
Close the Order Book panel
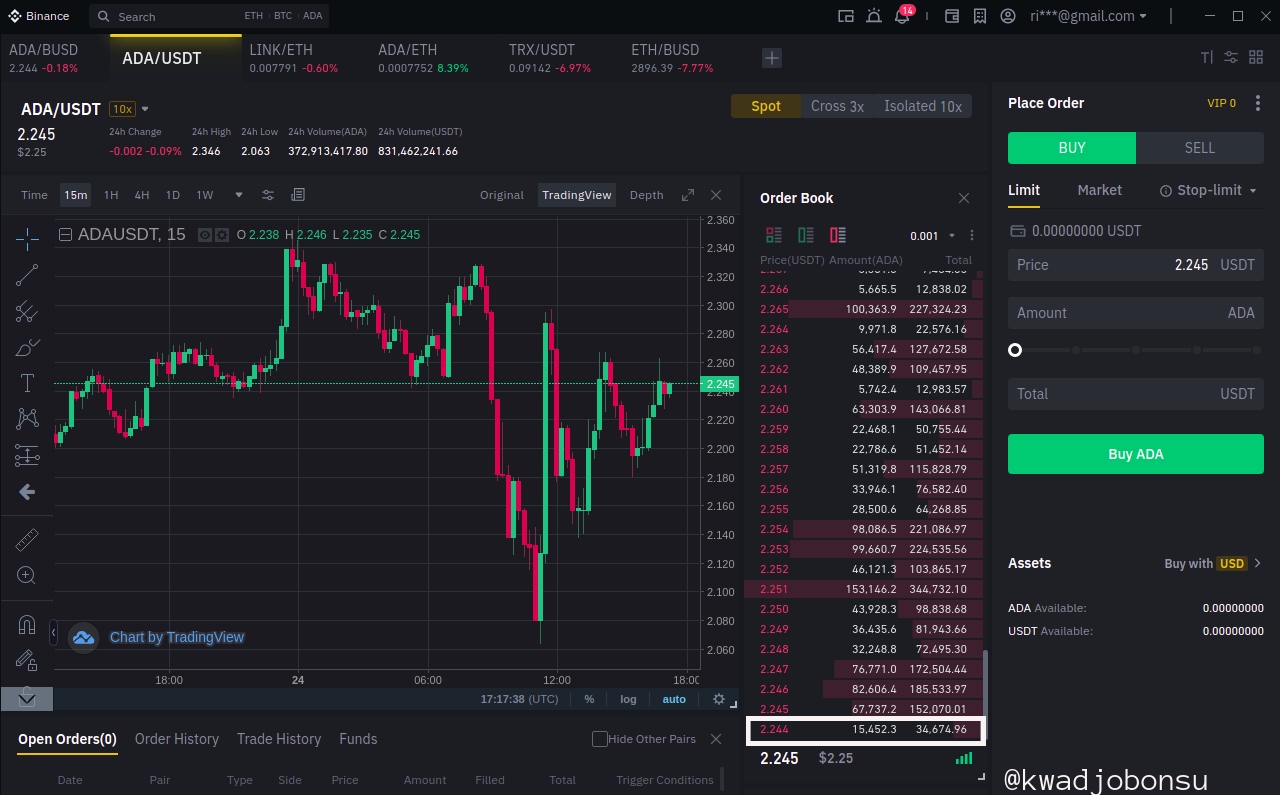pyautogui.click(x=964, y=198)
